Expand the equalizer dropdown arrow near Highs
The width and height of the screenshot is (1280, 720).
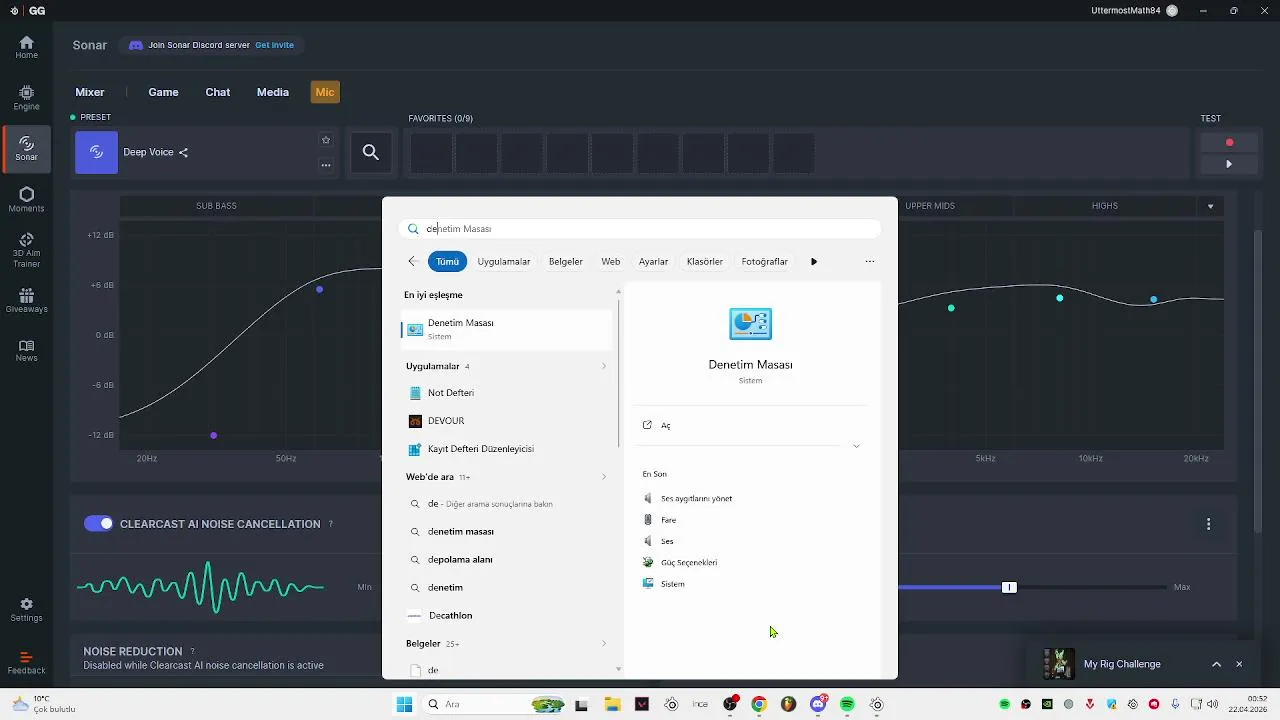[1210, 206]
